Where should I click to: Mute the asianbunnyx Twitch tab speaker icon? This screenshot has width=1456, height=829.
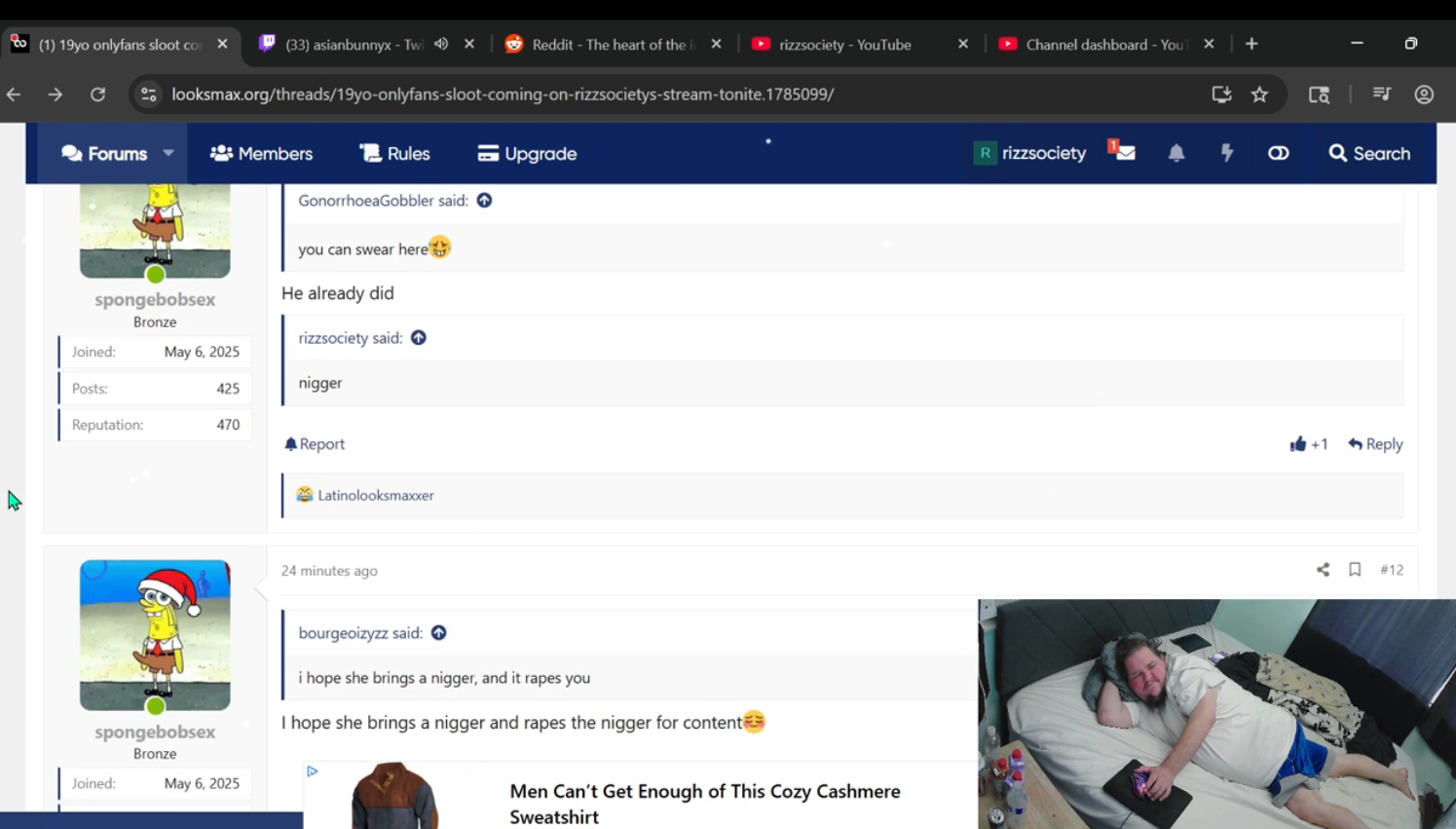point(441,44)
